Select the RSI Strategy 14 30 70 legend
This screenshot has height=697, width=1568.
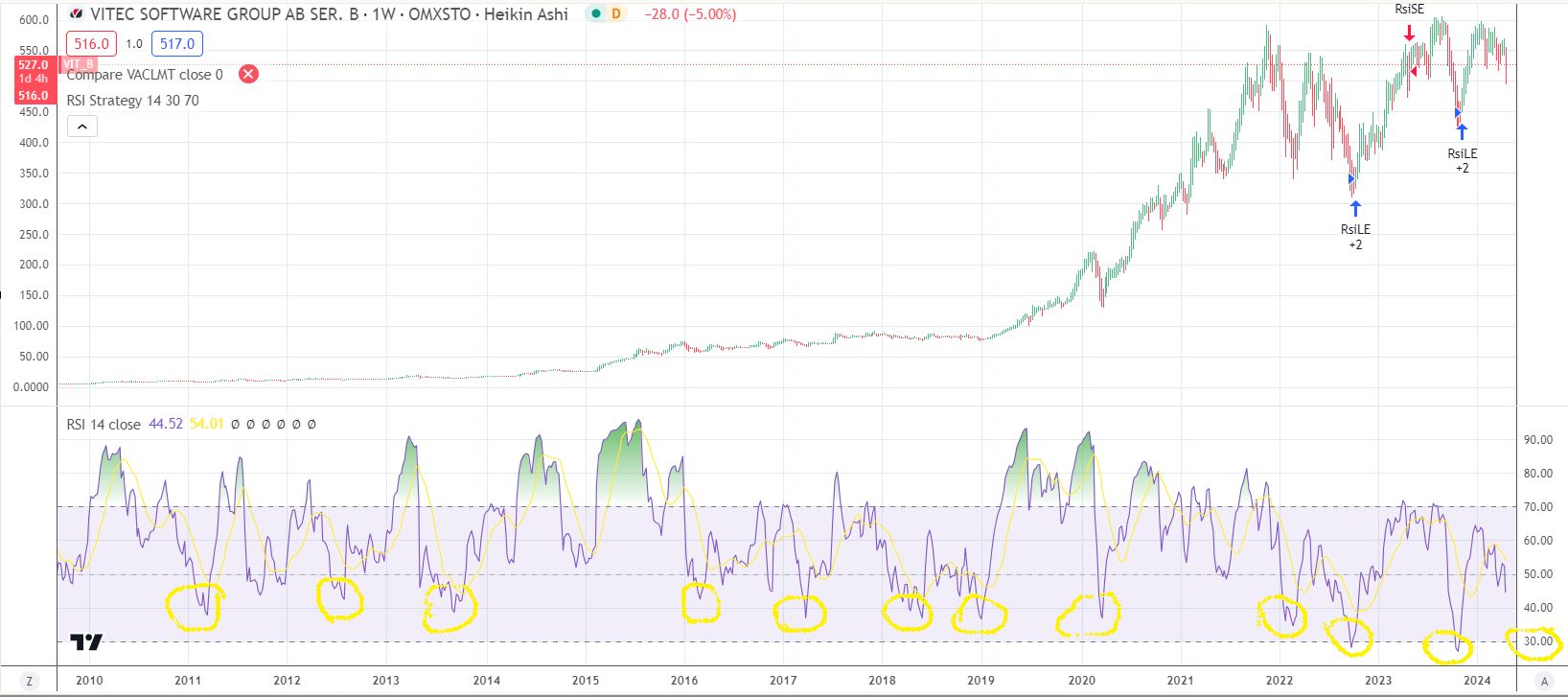(132, 101)
